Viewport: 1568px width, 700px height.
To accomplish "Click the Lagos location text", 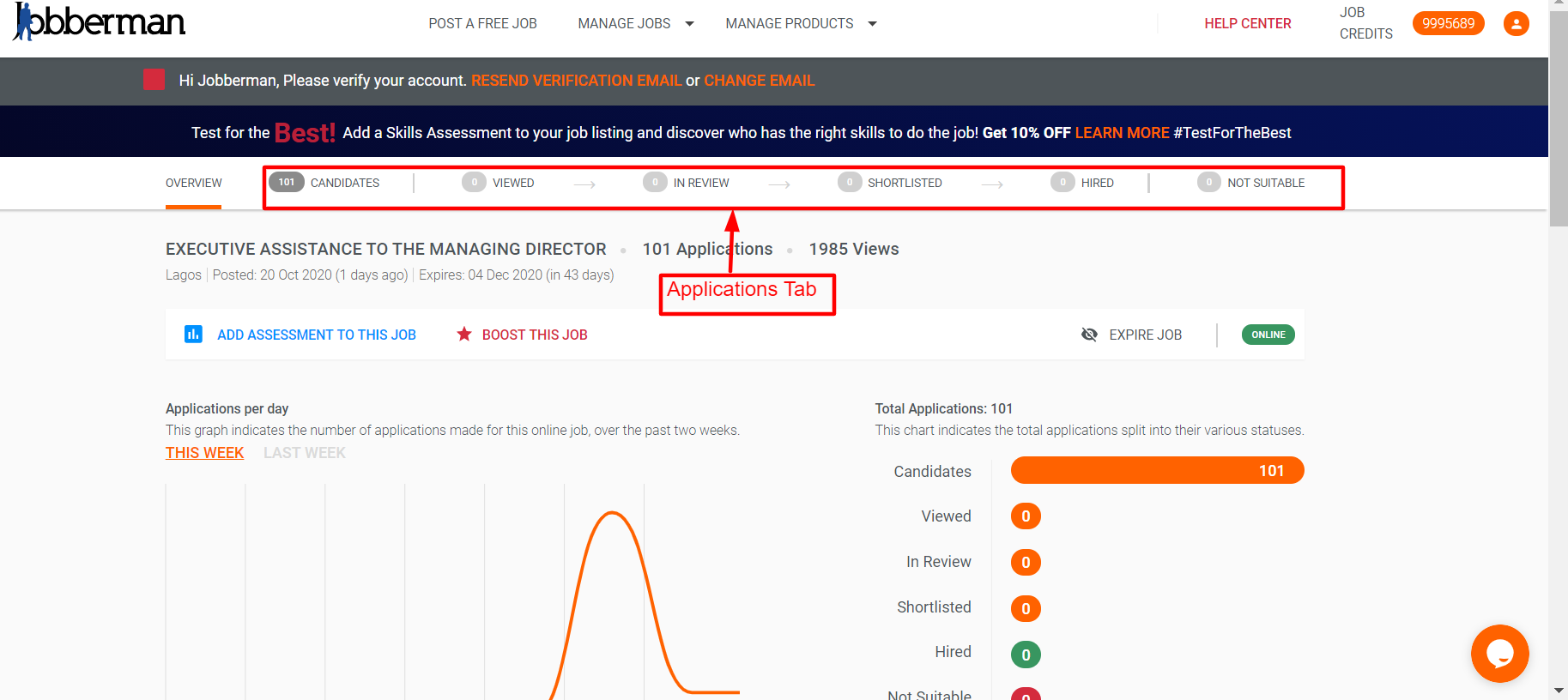I will tap(183, 275).
